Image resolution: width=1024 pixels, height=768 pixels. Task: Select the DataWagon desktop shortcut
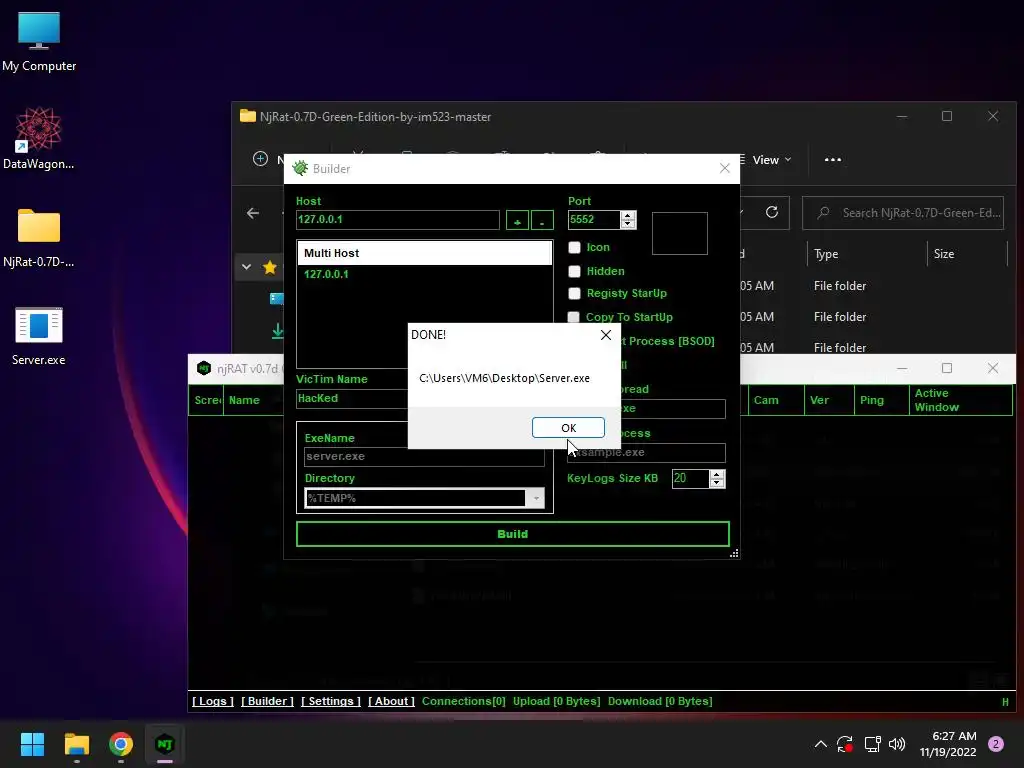click(39, 138)
